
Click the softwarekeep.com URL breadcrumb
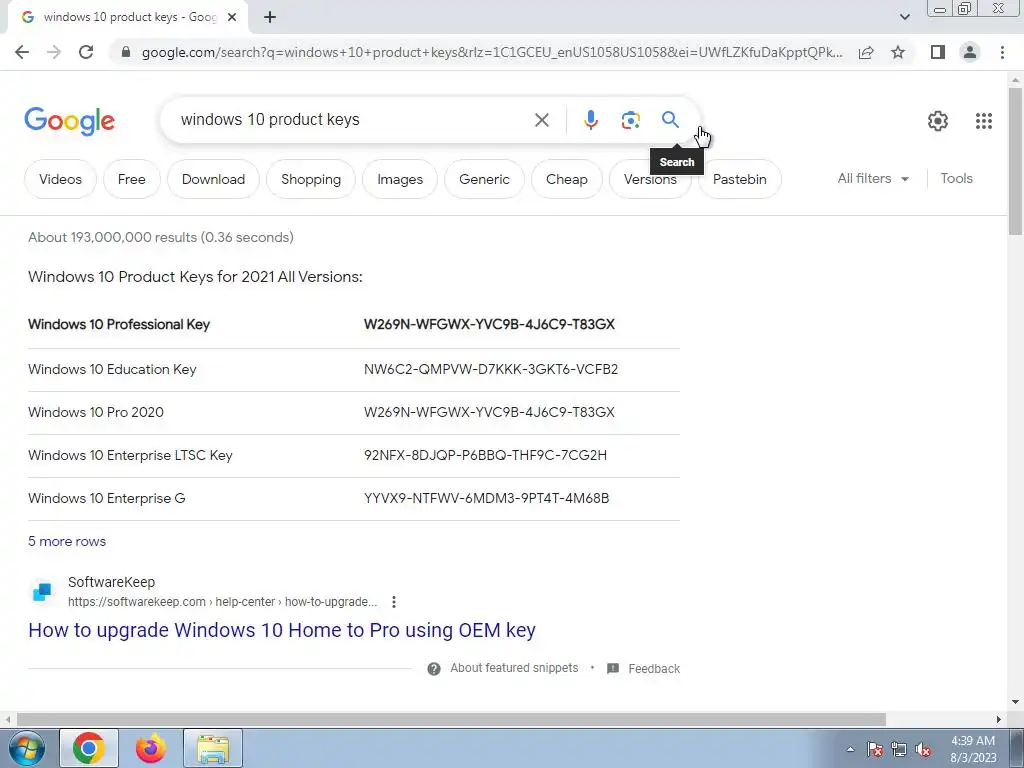pyautogui.click(x=222, y=602)
